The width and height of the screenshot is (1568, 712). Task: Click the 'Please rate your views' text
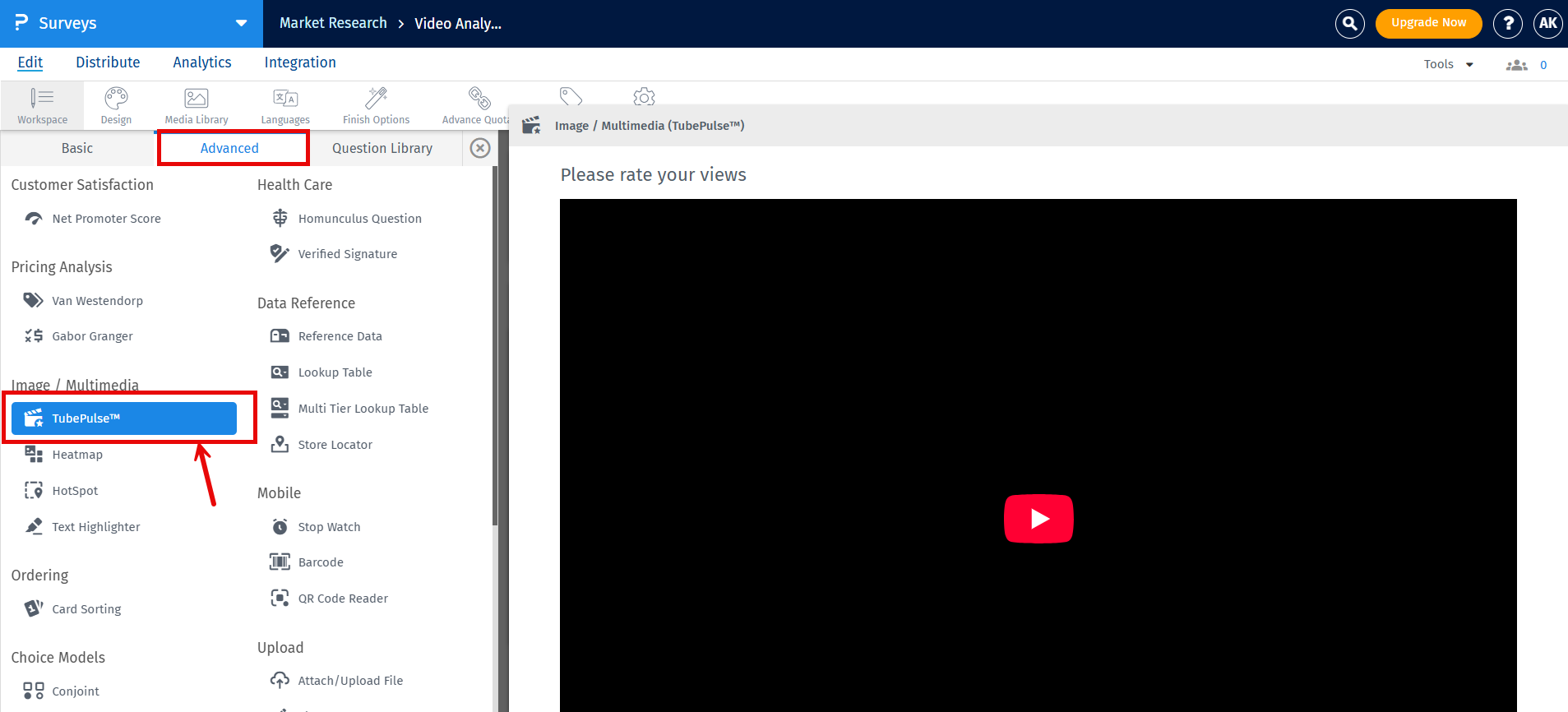(654, 174)
